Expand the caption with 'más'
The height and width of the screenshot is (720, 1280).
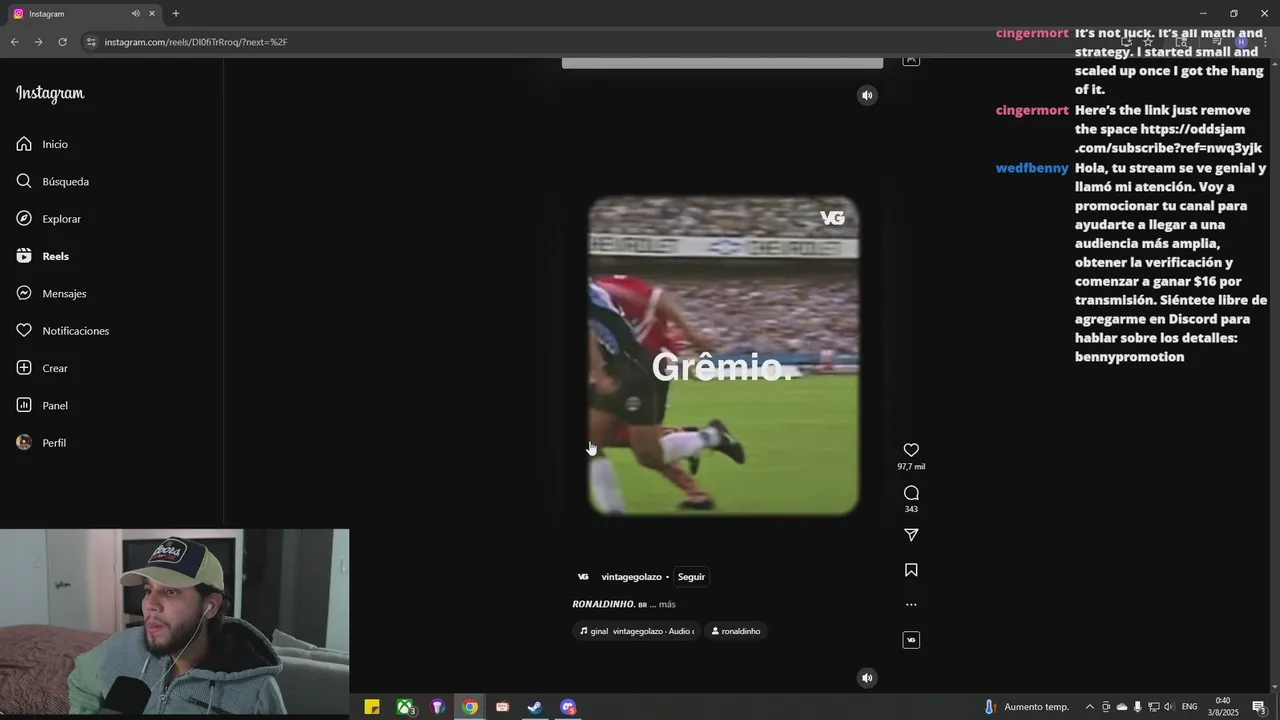pos(667,604)
